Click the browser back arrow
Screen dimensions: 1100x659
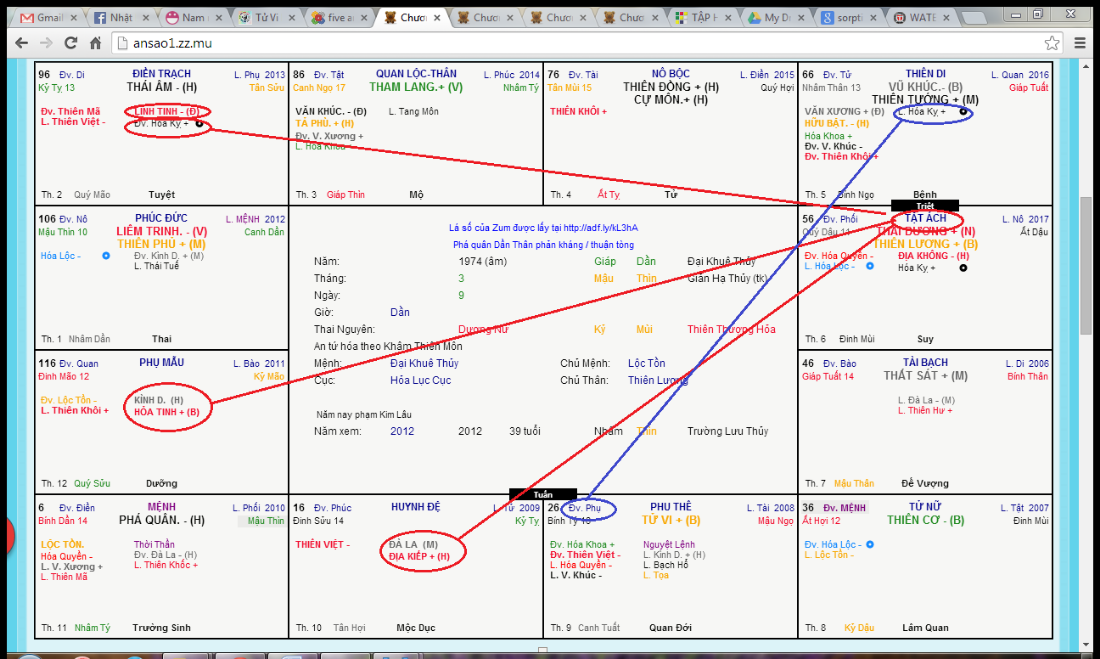tap(21, 43)
